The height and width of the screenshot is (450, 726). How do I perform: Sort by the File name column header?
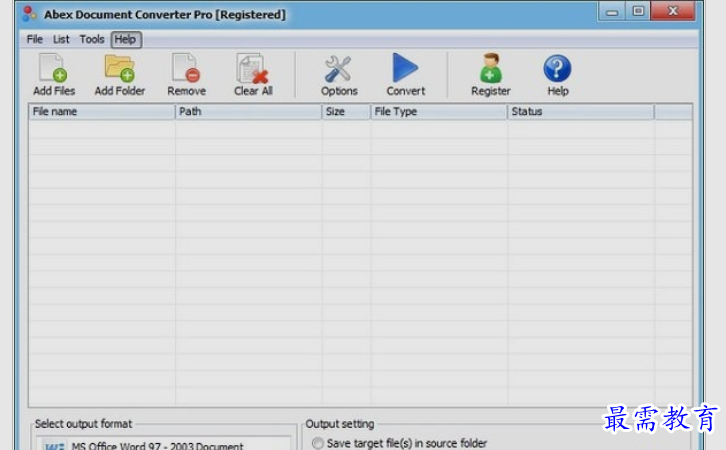pyautogui.click(x=101, y=112)
